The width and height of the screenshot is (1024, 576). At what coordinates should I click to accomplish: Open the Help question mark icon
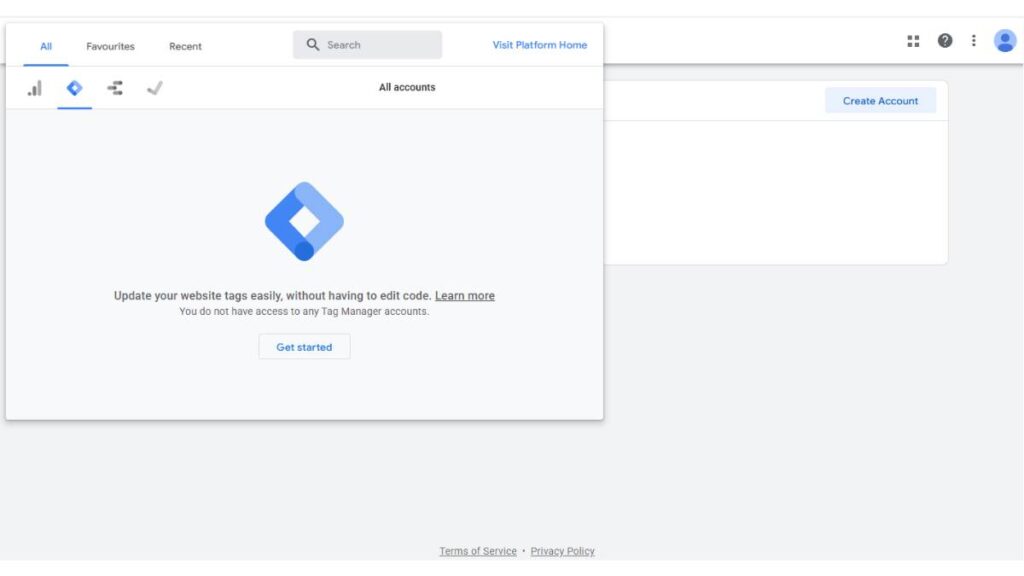tap(944, 41)
